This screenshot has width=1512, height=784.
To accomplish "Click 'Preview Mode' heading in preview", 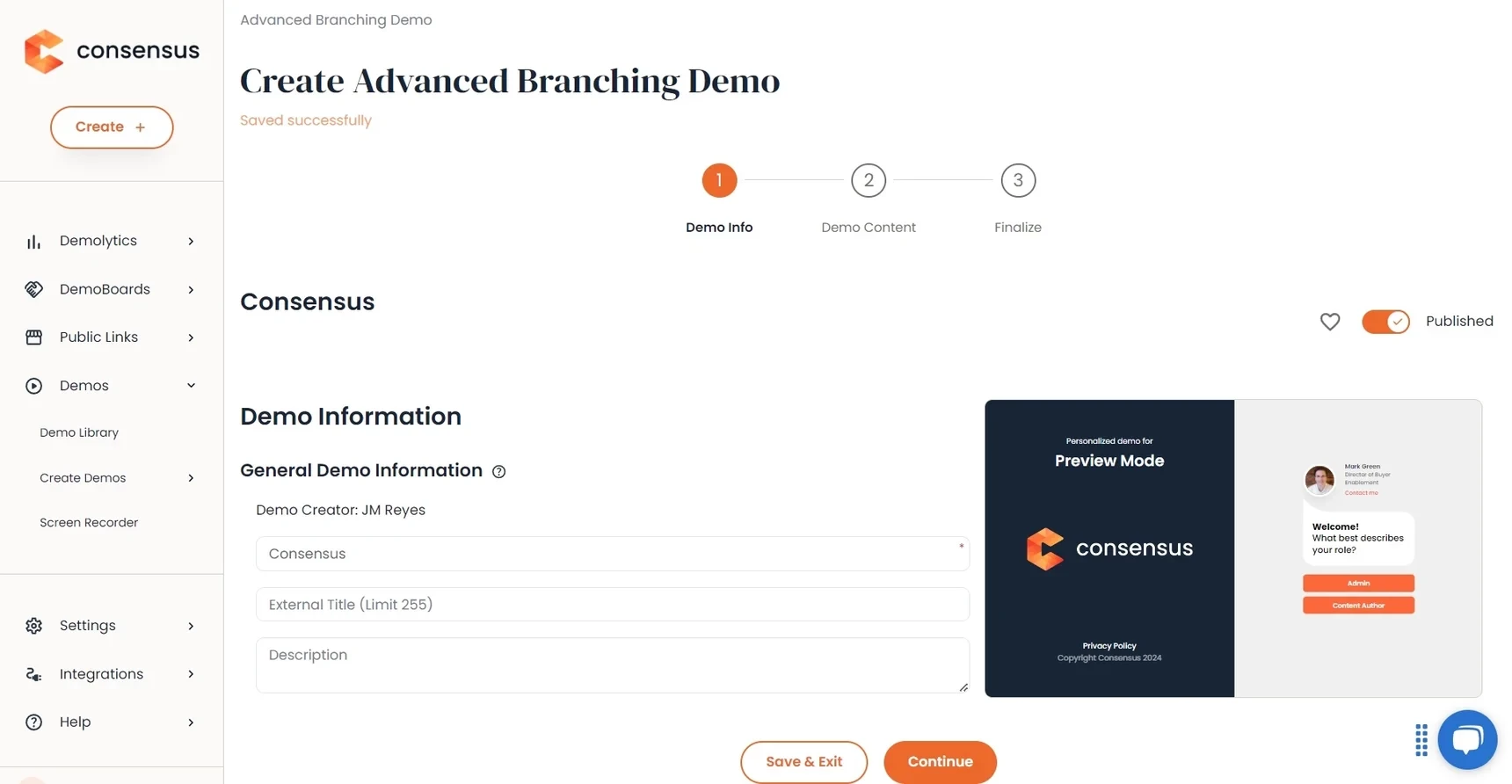I will pos(1109,461).
